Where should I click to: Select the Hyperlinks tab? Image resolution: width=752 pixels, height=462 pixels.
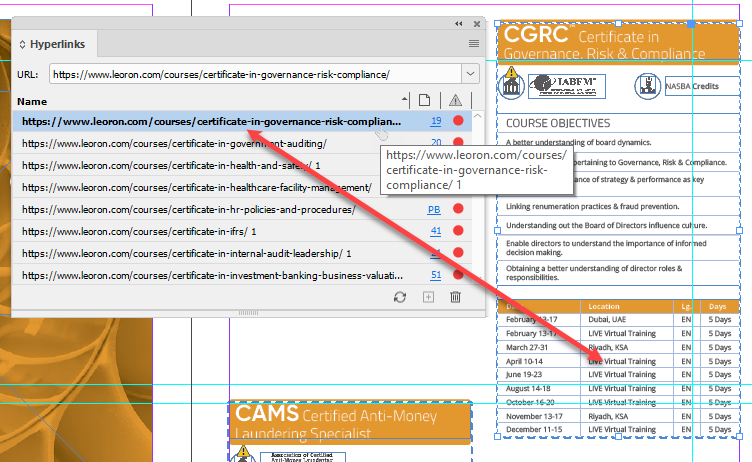[x=54, y=44]
